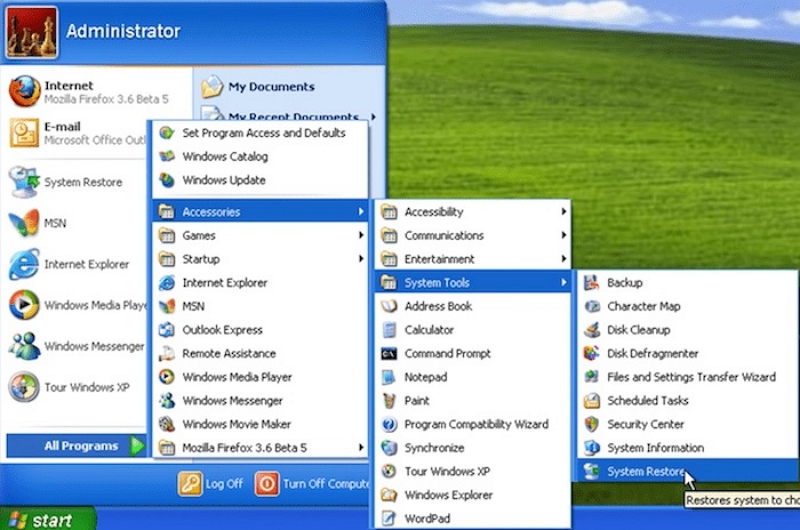Click the Notepad icon

pos(389,377)
